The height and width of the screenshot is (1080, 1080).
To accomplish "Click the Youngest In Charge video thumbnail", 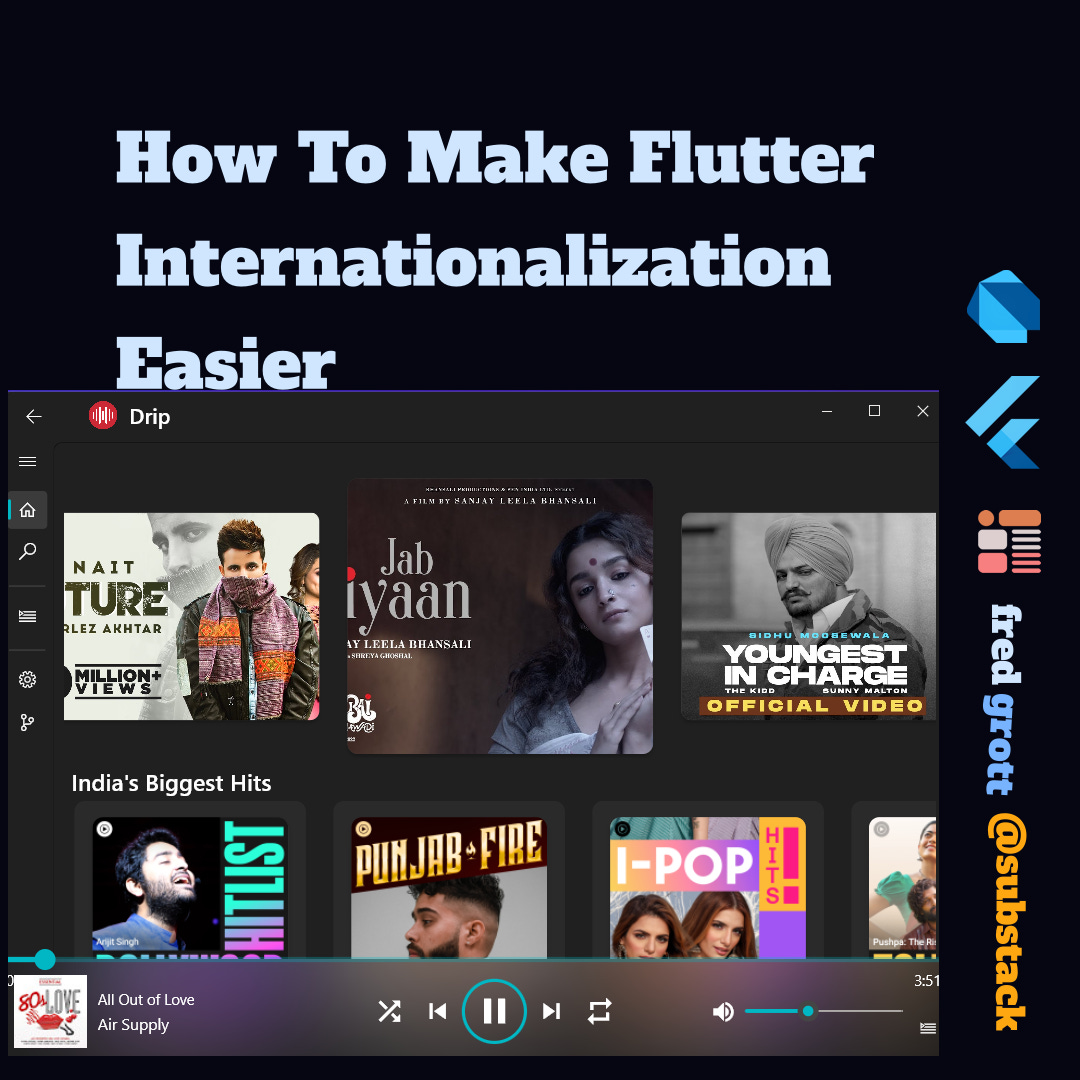I will pos(808,616).
